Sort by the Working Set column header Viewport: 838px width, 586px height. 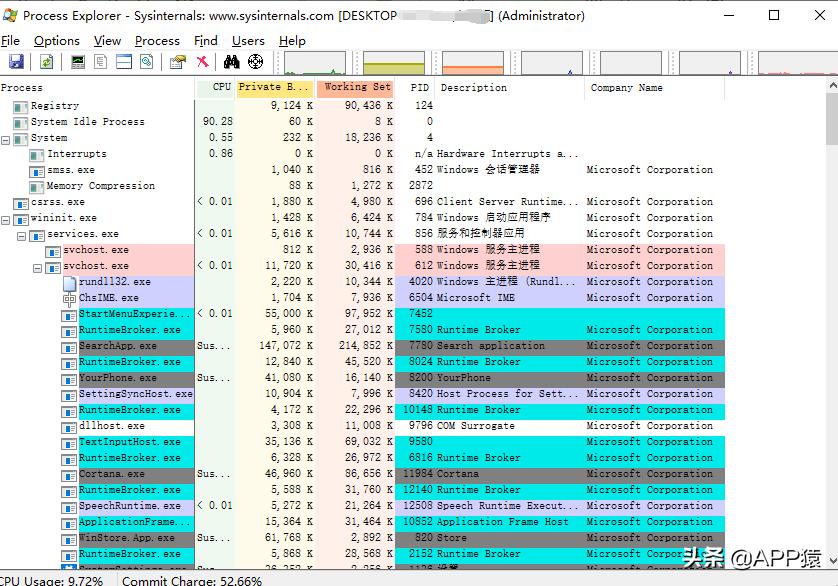point(356,88)
